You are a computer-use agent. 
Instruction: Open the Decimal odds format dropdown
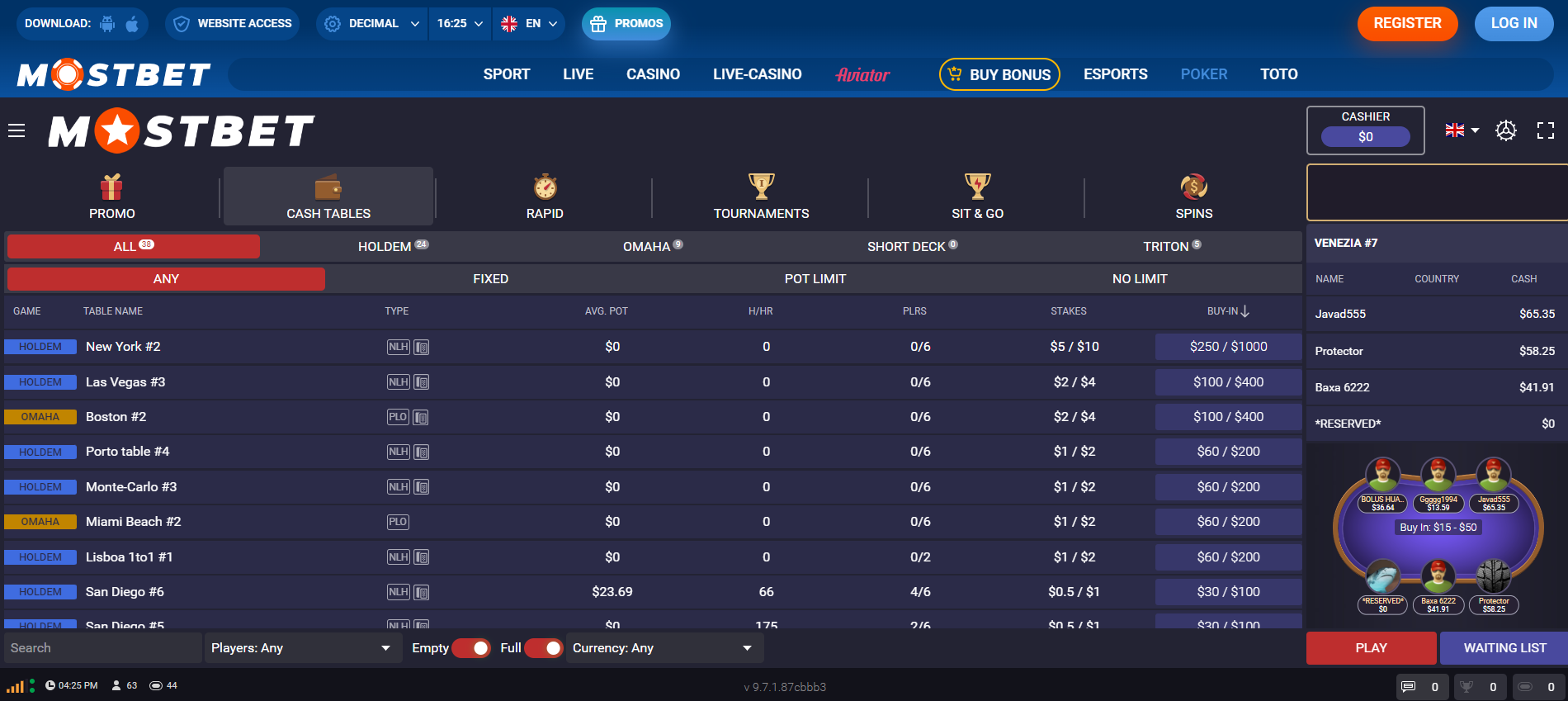coord(371,24)
